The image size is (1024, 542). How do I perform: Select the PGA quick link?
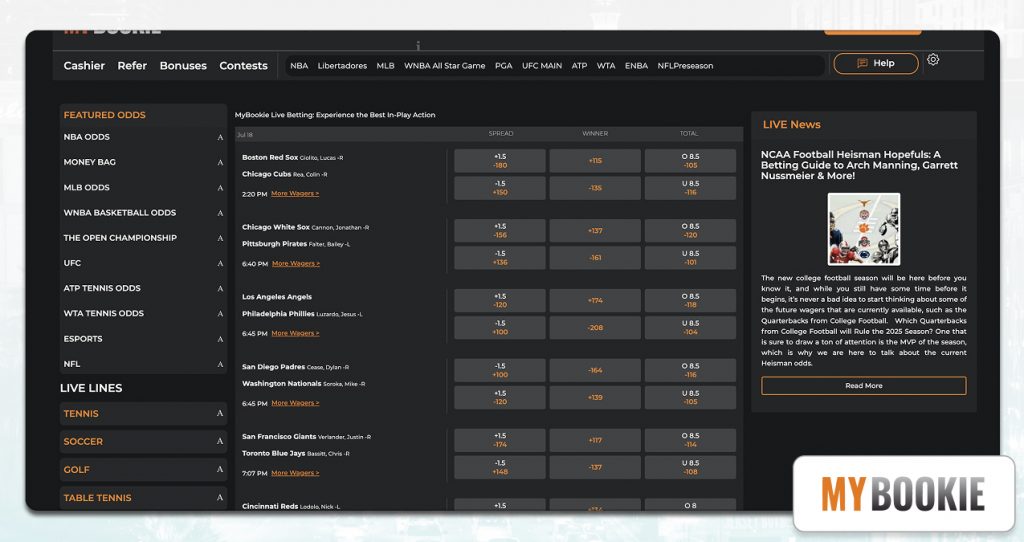[504, 65]
